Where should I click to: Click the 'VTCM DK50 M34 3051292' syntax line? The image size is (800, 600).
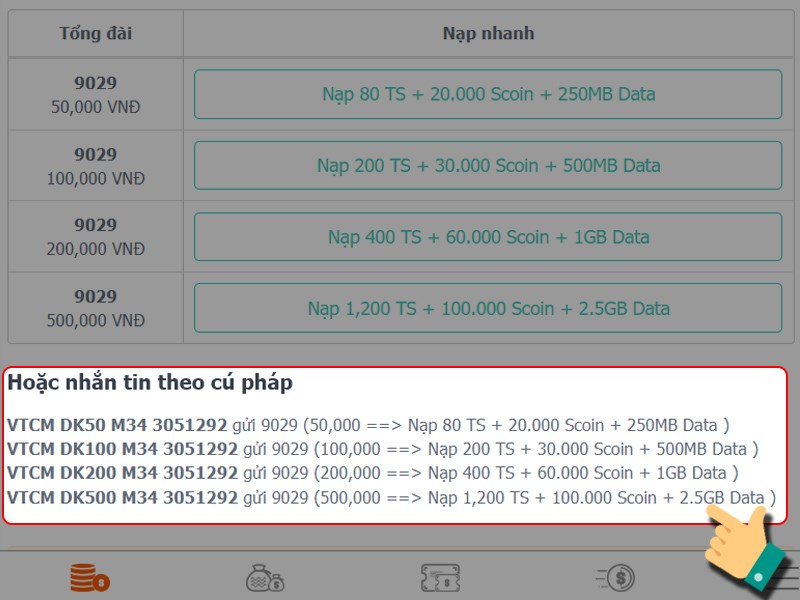click(x=368, y=425)
